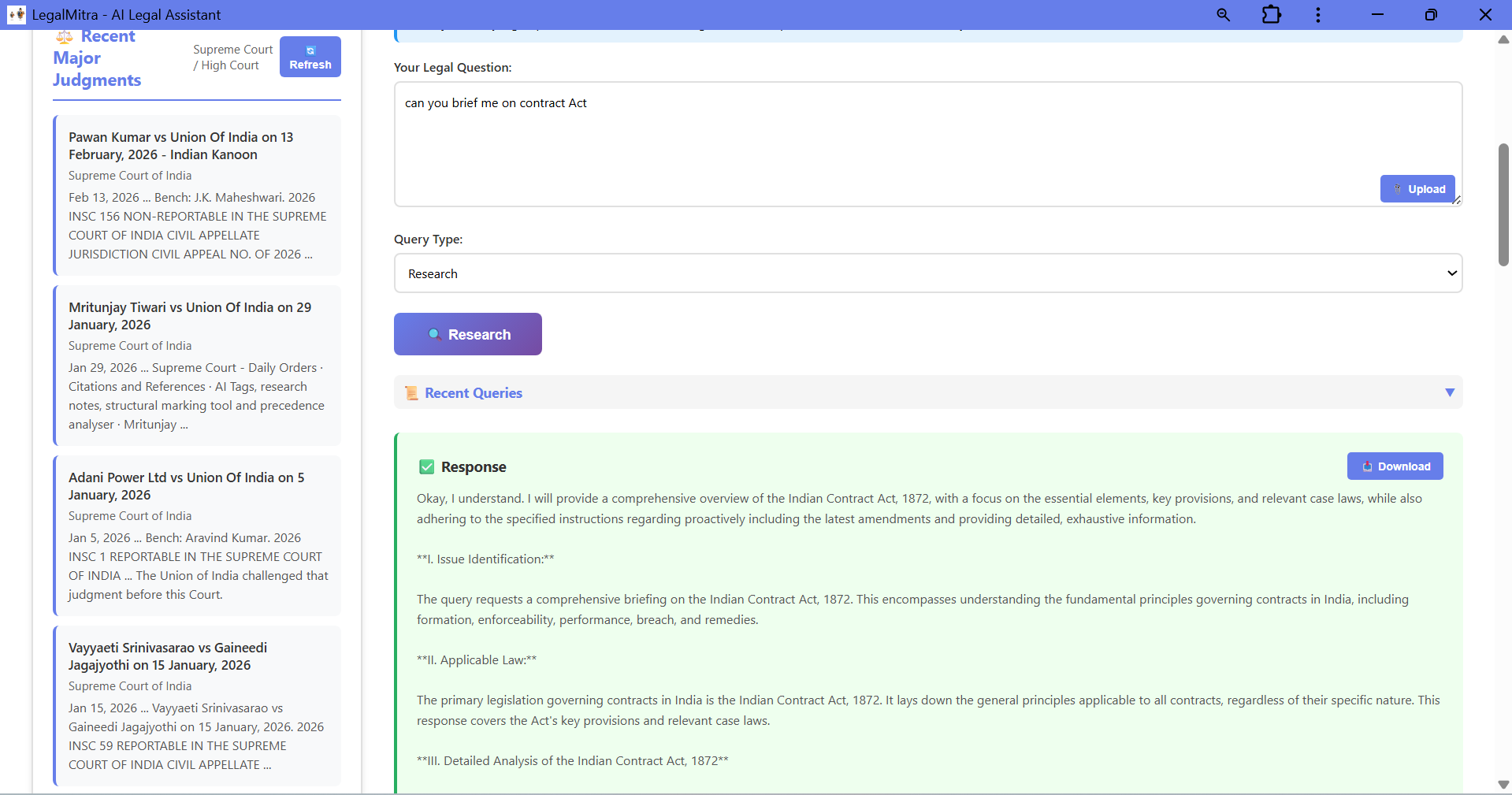
Task: Click the zoom magnifier icon in title bar
Action: pos(1223,15)
